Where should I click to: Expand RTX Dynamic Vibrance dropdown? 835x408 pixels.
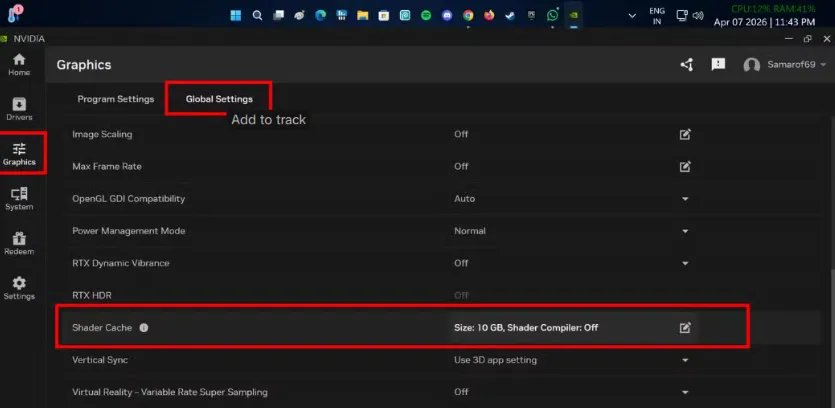[685, 263]
